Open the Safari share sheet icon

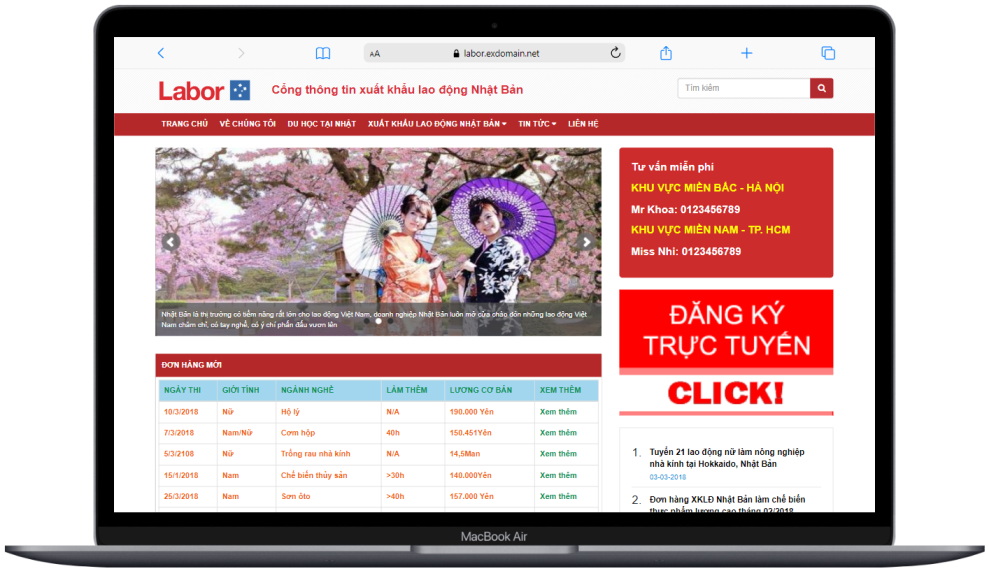665,53
